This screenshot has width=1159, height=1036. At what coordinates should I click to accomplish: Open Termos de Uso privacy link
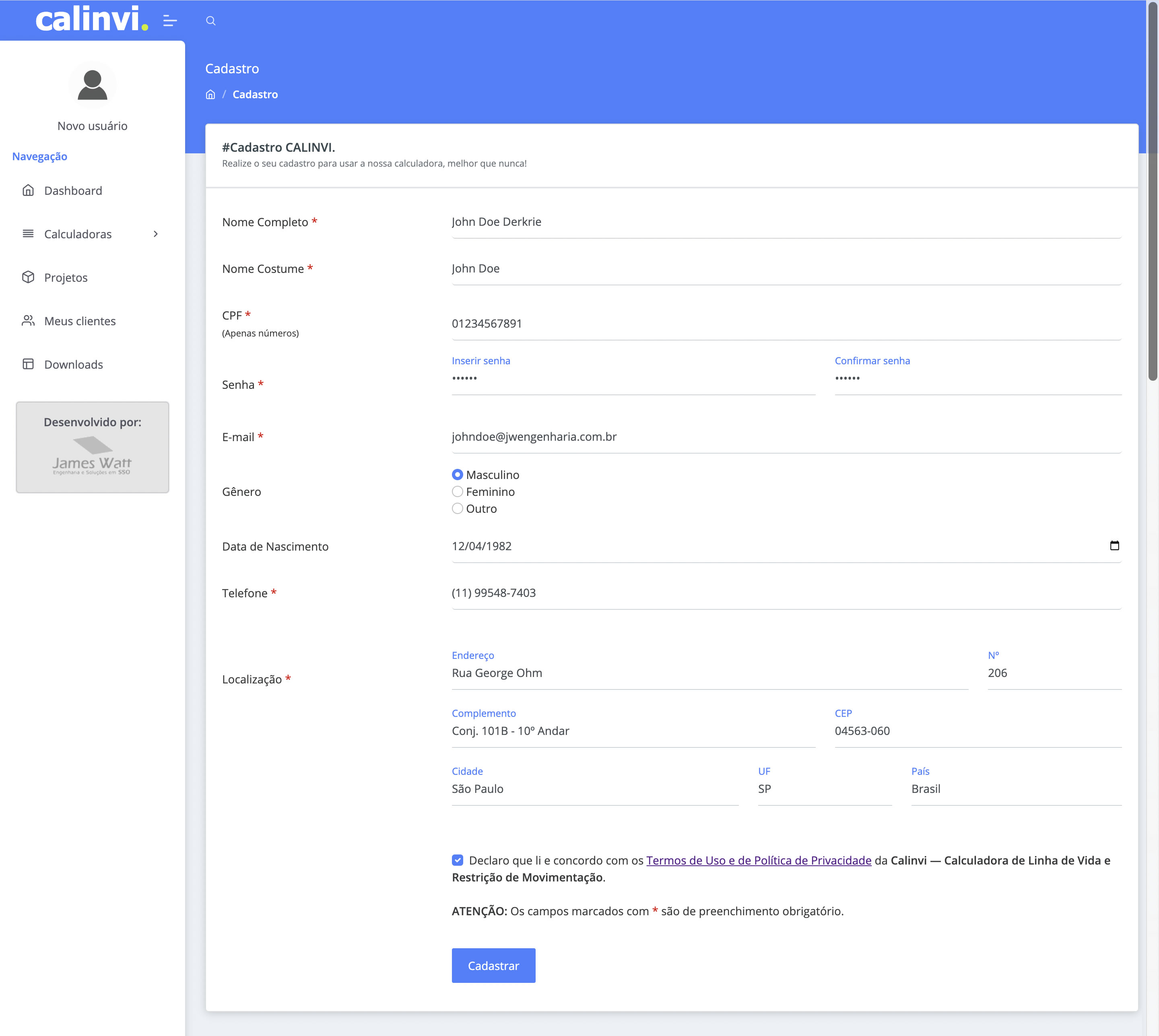(758, 860)
